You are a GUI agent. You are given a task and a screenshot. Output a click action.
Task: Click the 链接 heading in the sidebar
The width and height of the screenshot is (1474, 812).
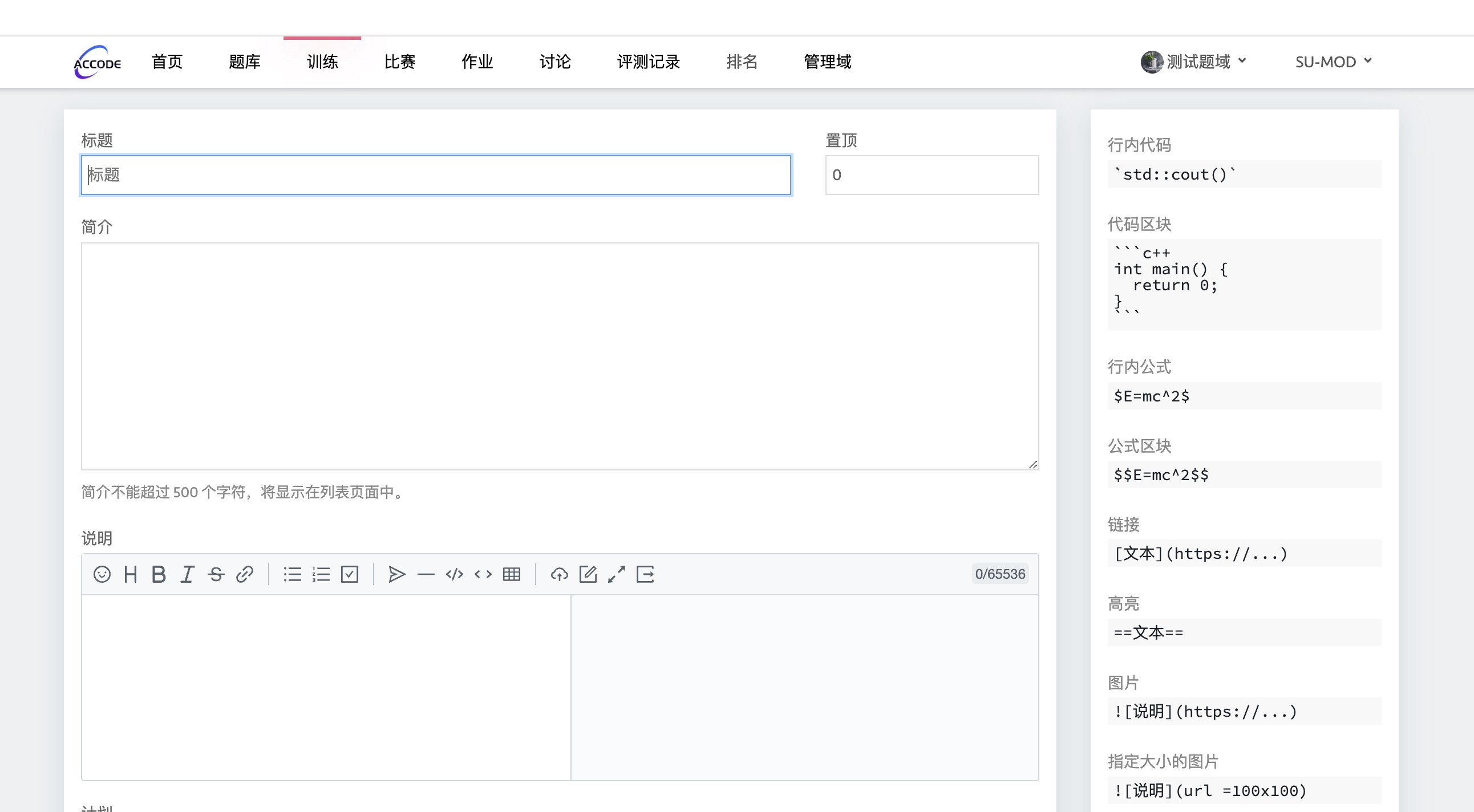click(1124, 525)
